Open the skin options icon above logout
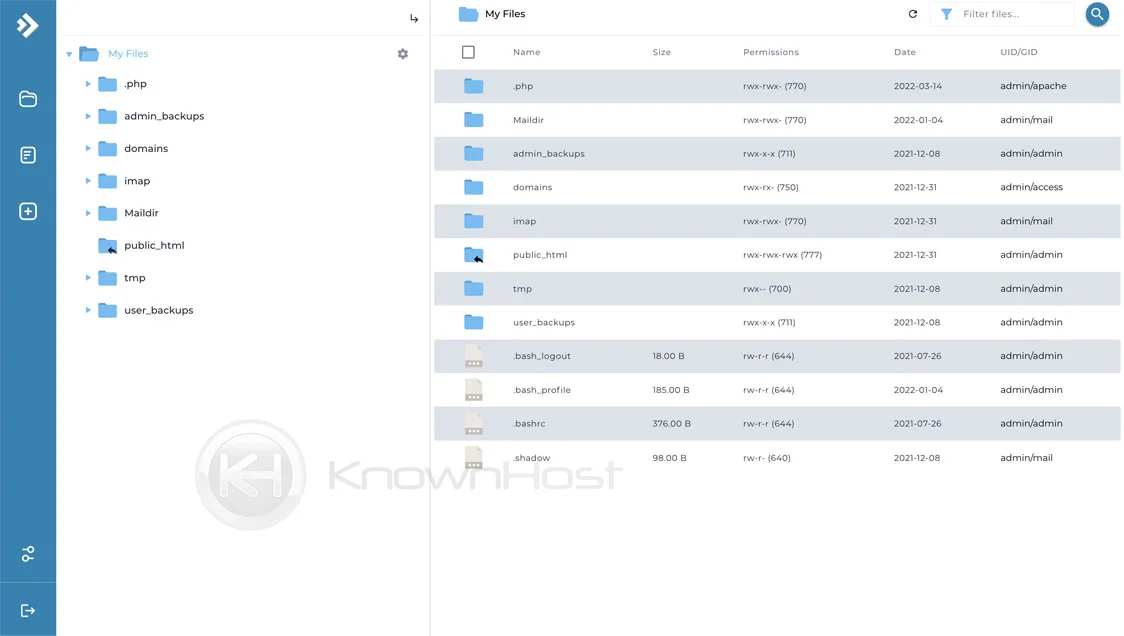The height and width of the screenshot is (636, 1124). click(x=27, y=553)
